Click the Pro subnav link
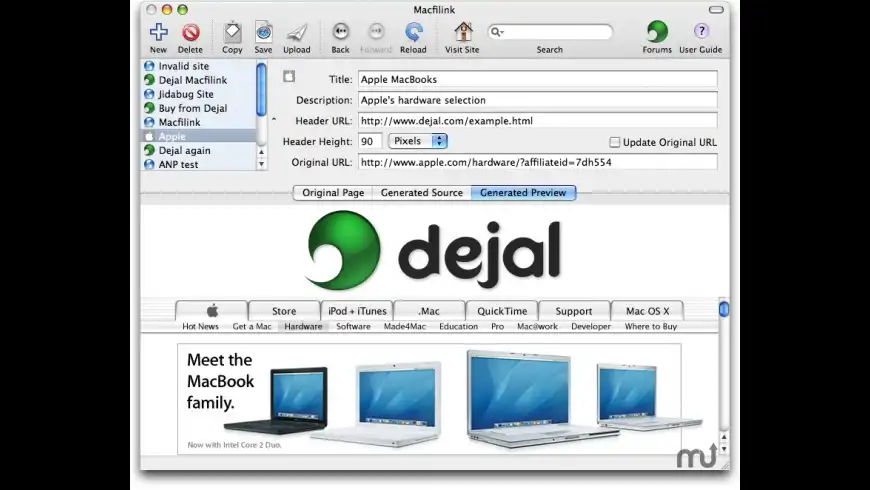The width and height of the screenshot is (870, 490). pos(497,326)
